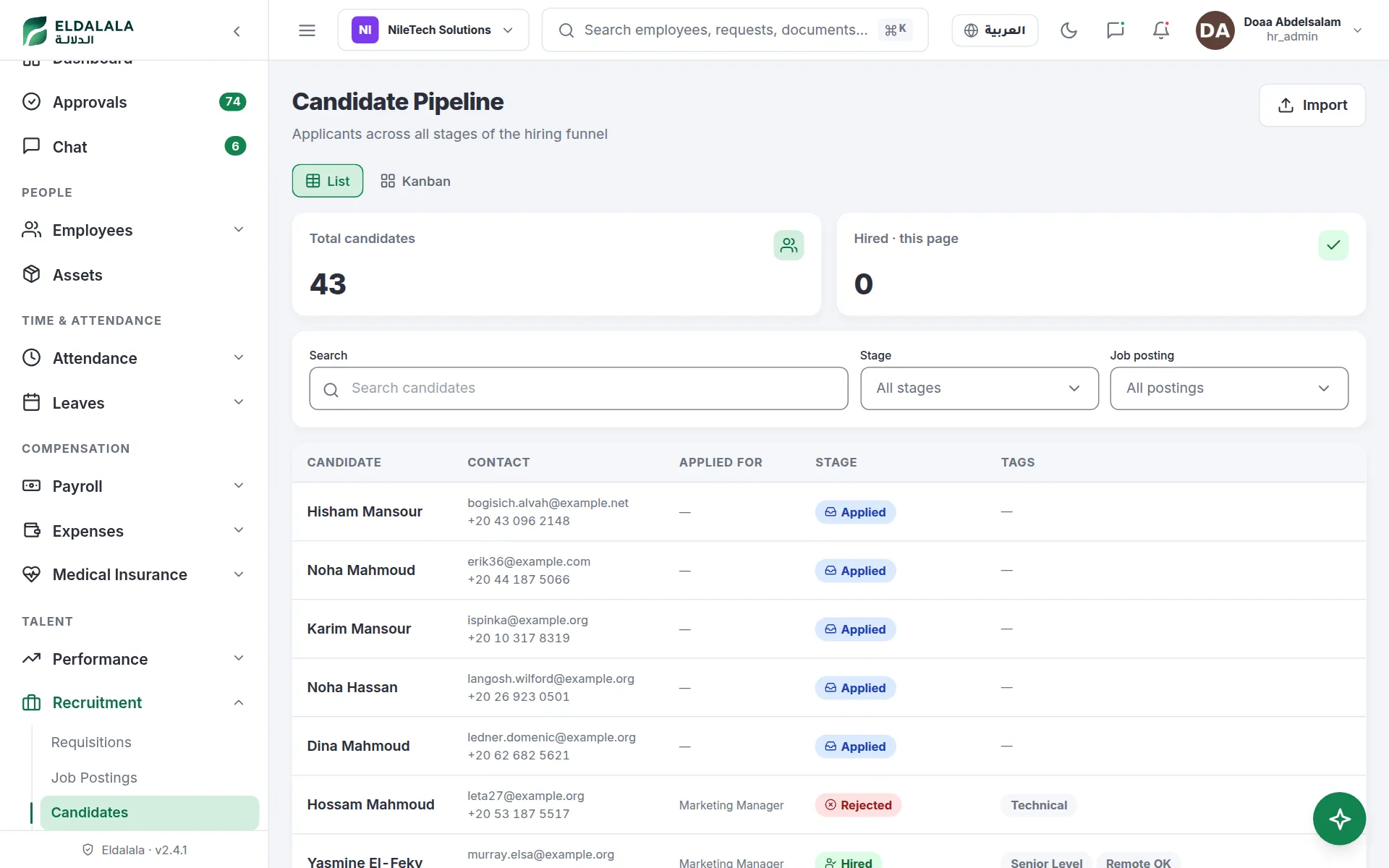
Task: Click the Payroll banknote icon
Action: 31,485
